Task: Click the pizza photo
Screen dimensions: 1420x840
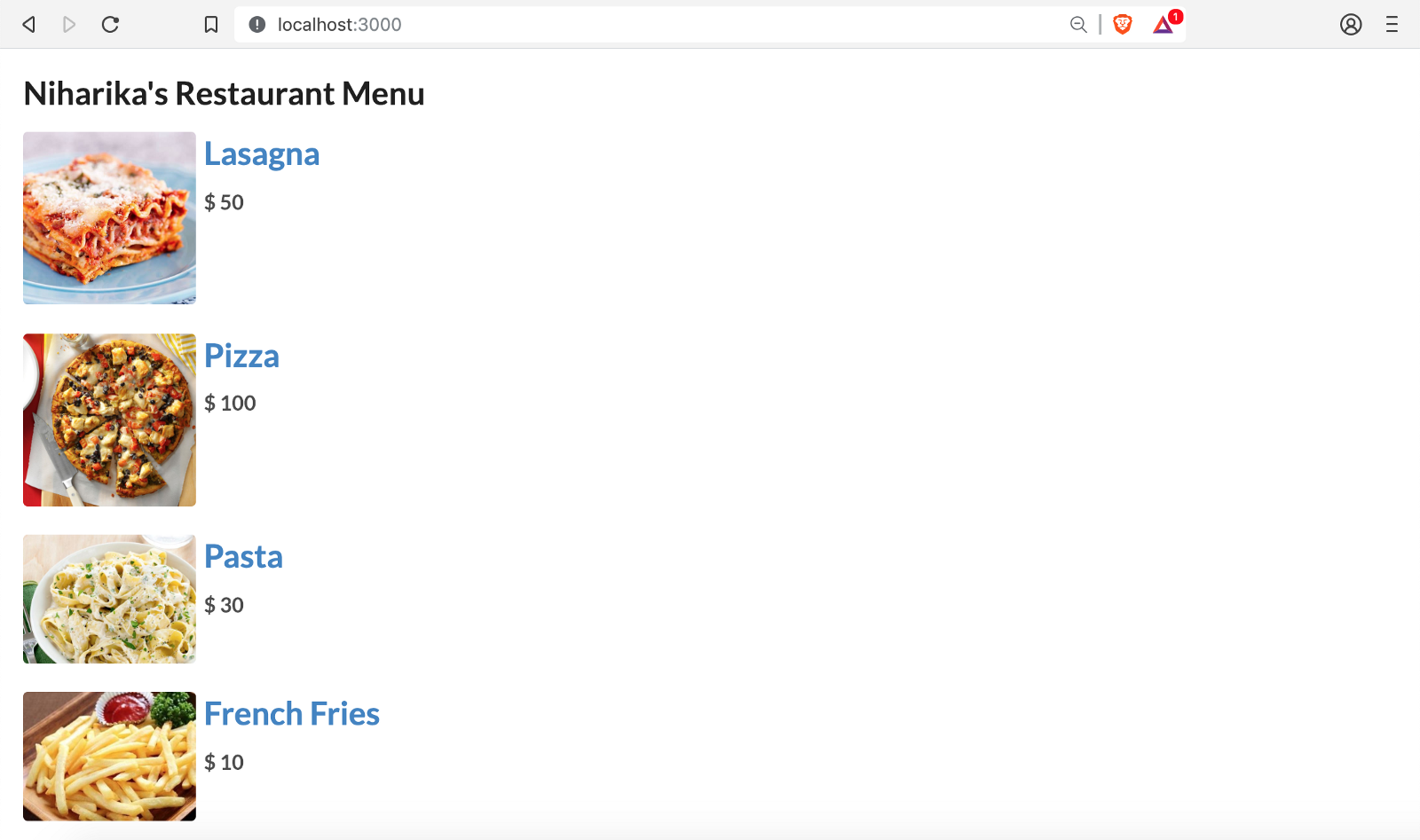Action: (109, 420)
